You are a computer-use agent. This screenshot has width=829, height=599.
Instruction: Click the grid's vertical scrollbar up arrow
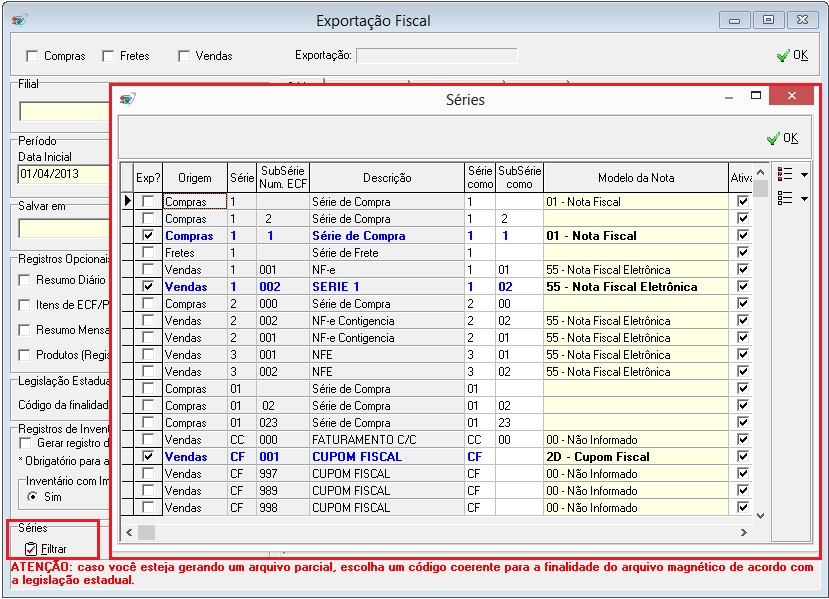760,172
